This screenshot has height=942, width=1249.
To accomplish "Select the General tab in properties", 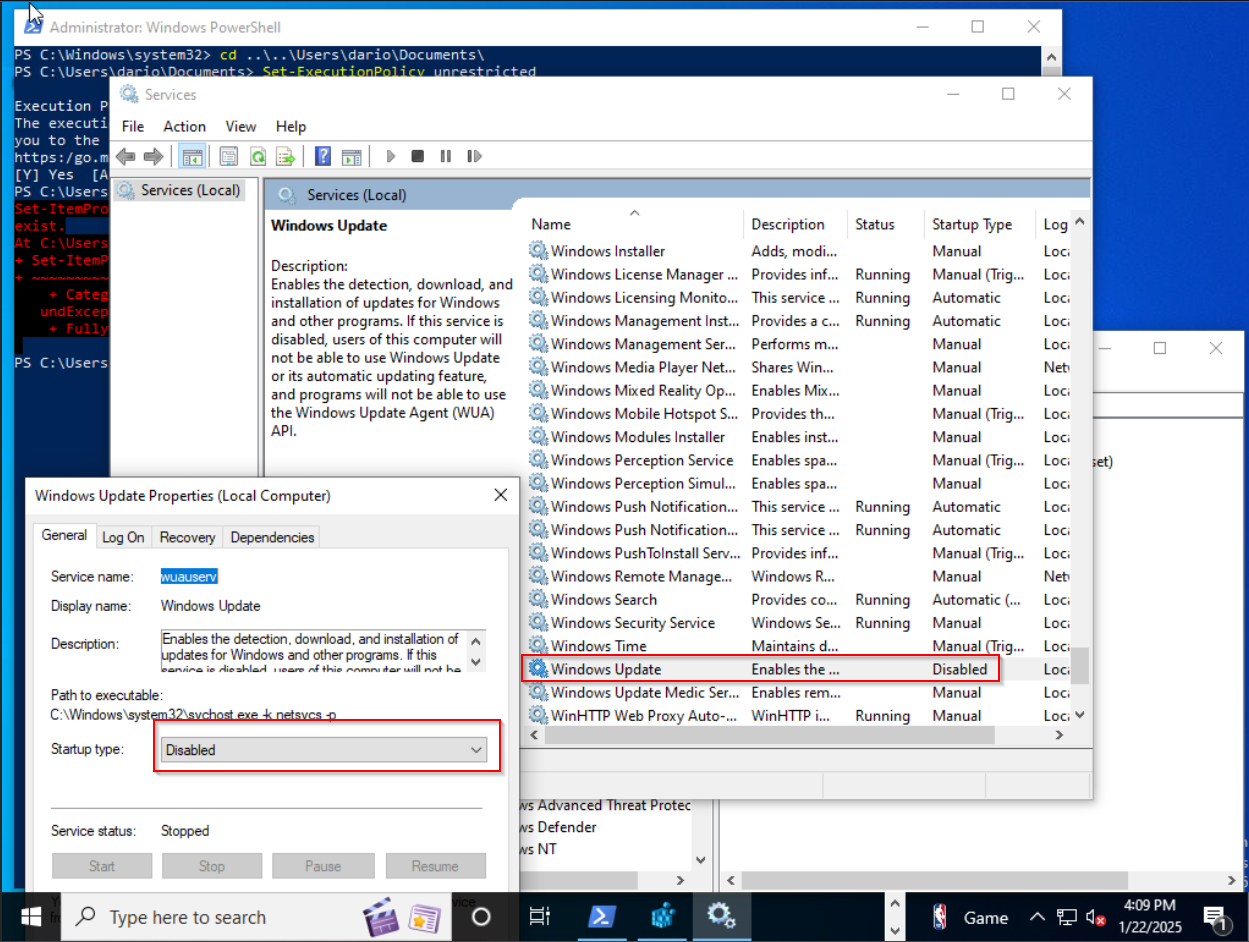I will coord(64,535).
